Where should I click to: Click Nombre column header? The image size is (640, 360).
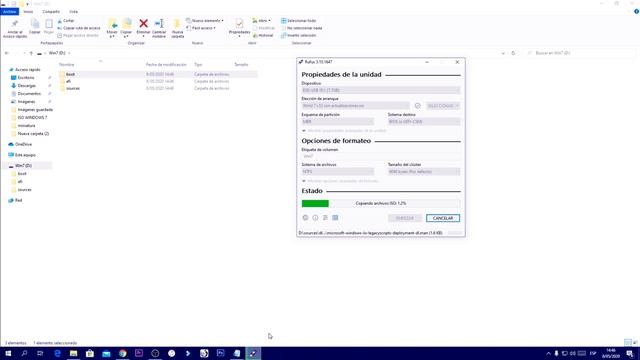[x=67, y=64]
